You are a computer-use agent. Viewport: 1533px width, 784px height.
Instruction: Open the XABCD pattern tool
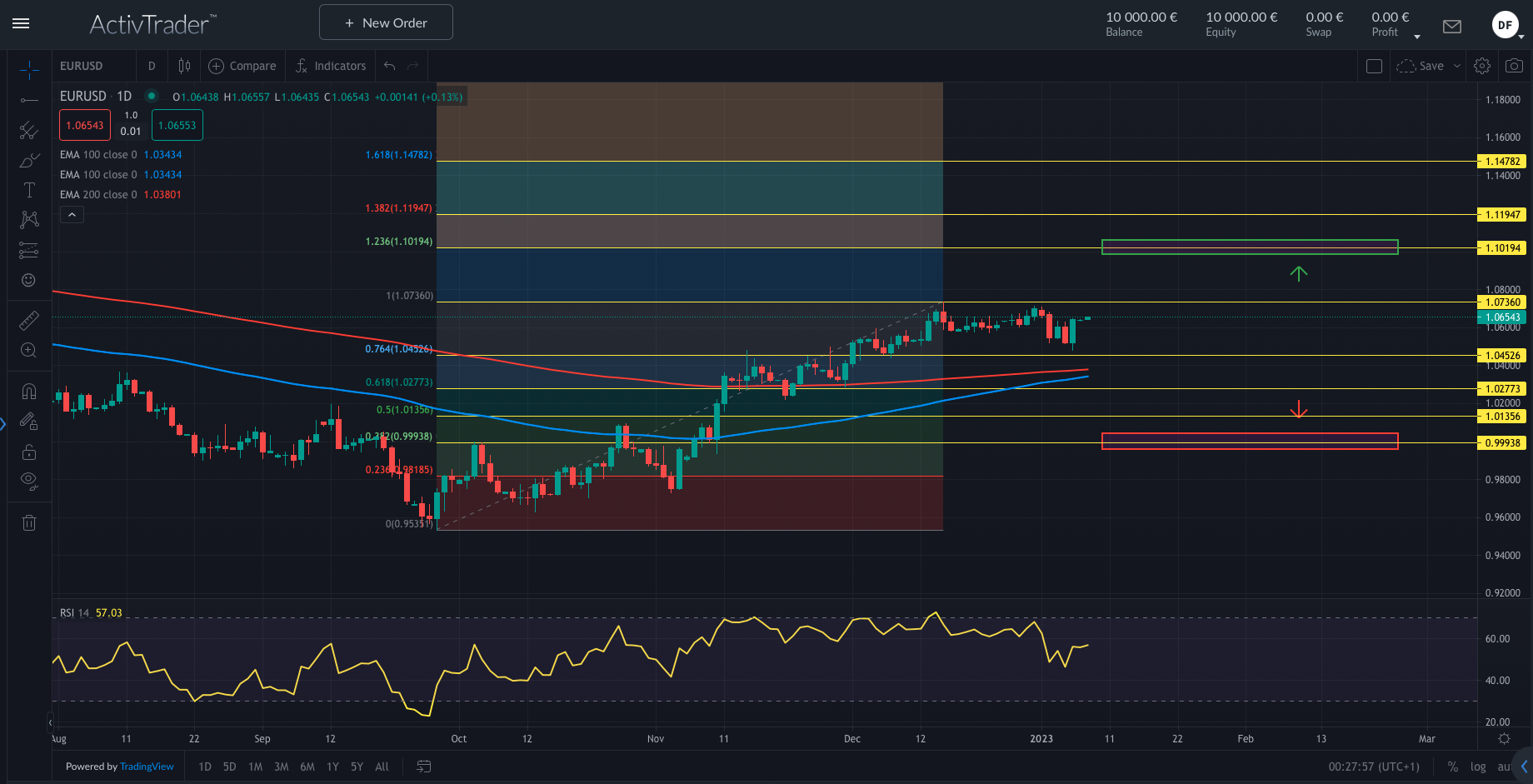[29, 219]
